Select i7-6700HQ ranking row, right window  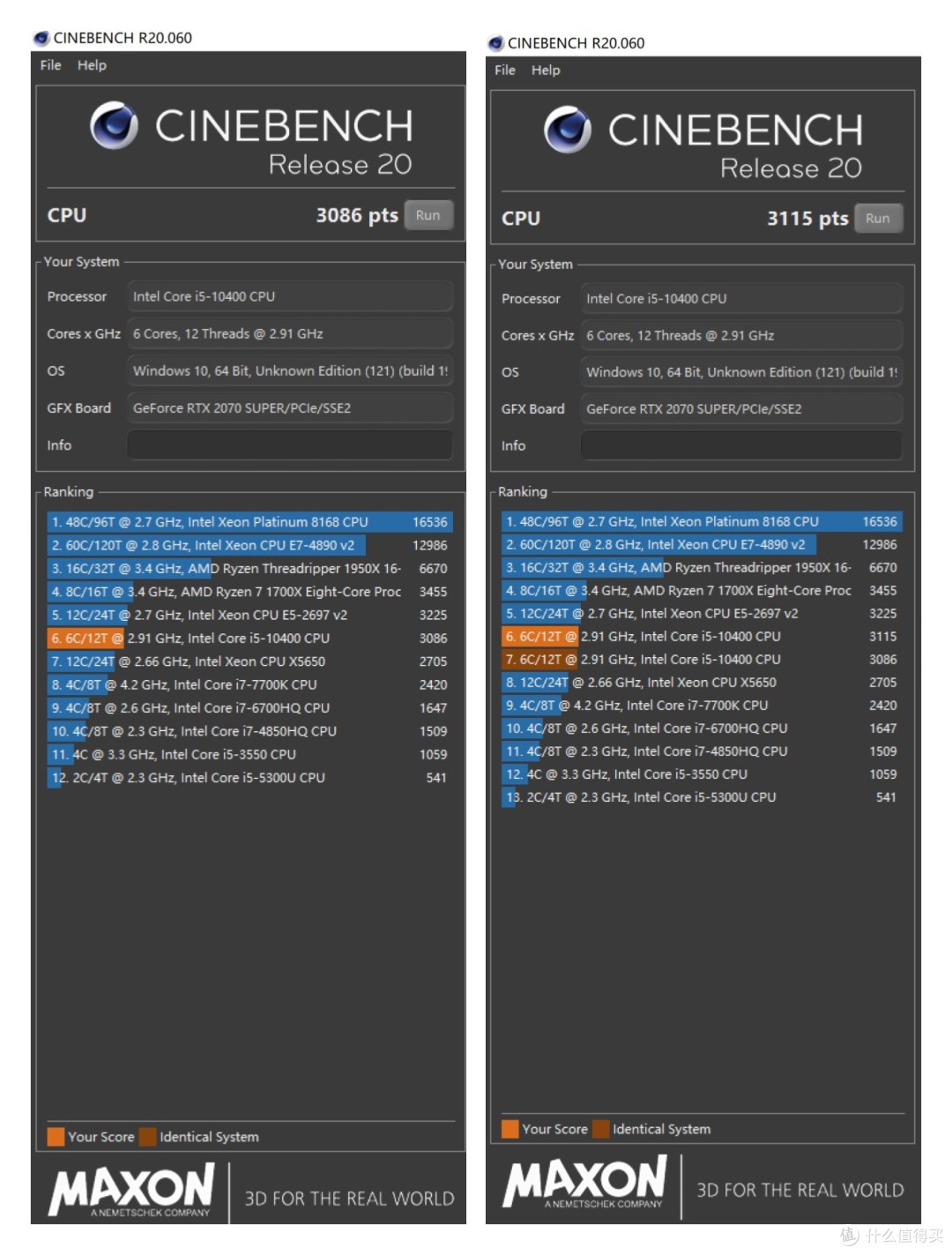[702, 728]
